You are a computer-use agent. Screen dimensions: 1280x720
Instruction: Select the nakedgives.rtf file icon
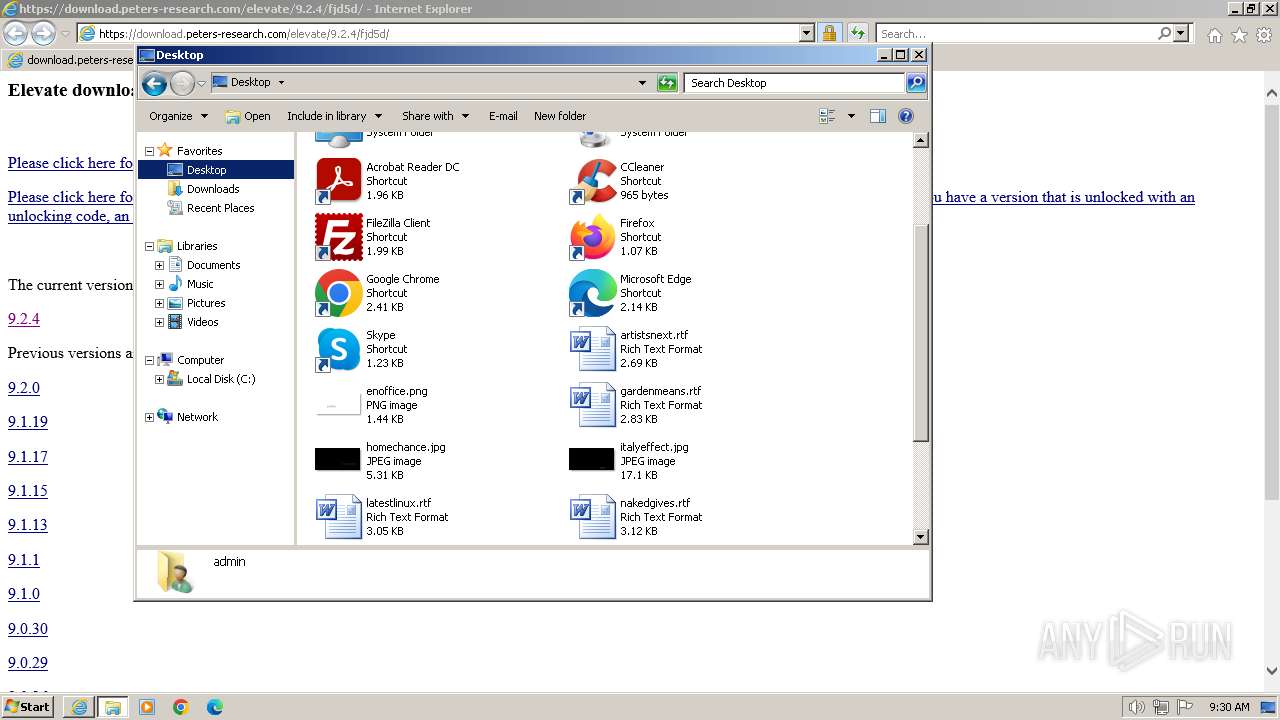coord(592,517)
